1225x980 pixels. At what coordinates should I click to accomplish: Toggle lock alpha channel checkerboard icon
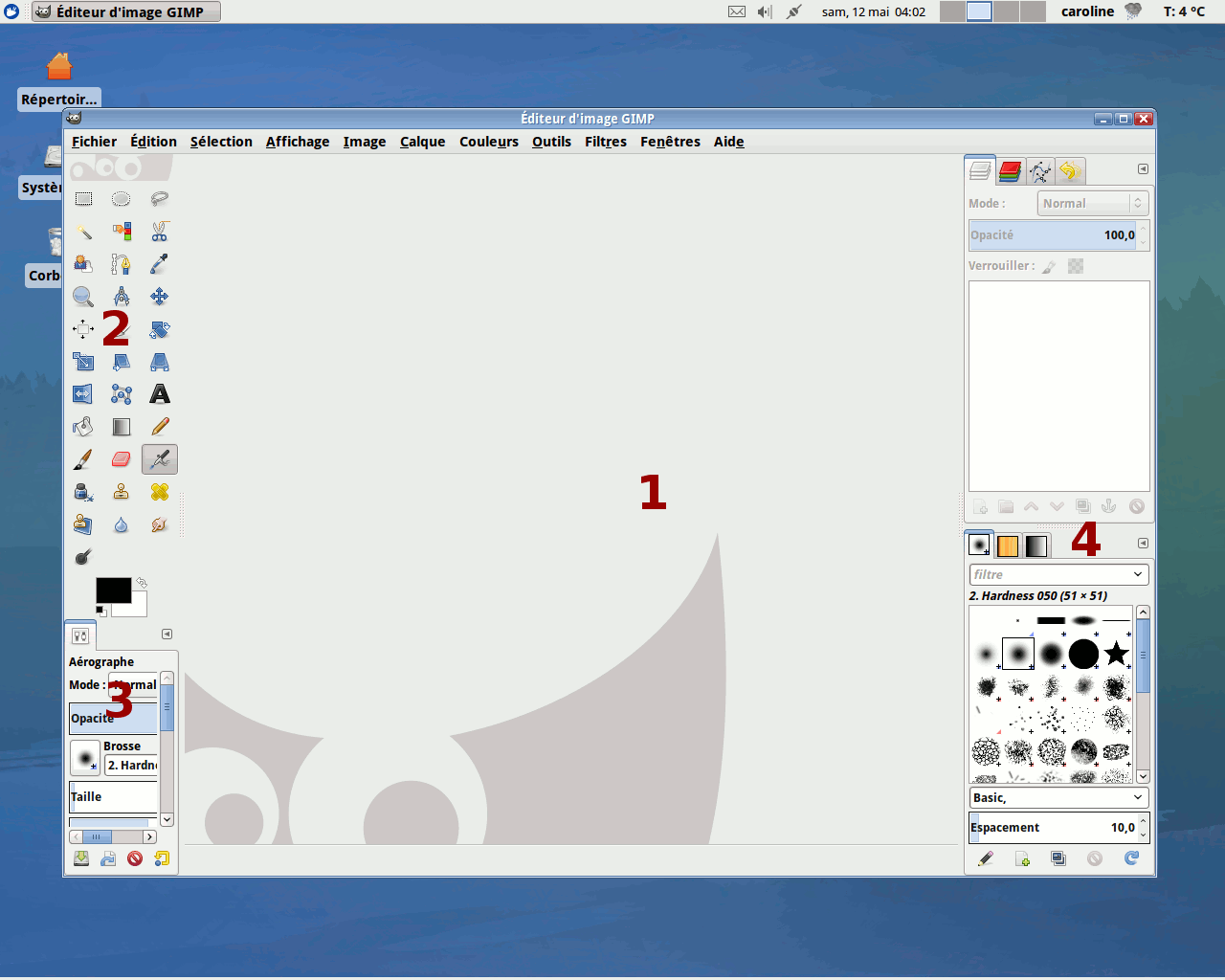click(x=1076, y=267)
